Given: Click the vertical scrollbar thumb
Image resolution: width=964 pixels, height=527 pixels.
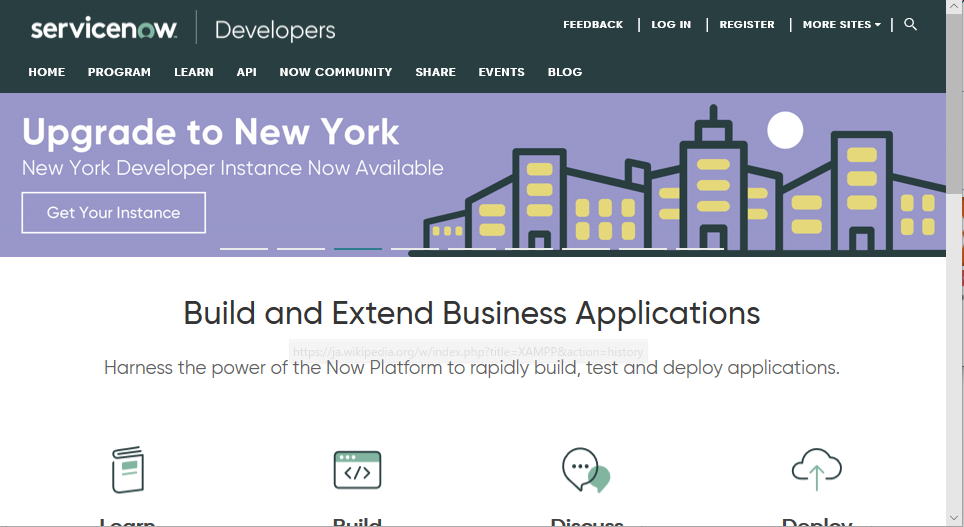Looking at the screenshot, I should pyautogui.click(x=955, y=102).
